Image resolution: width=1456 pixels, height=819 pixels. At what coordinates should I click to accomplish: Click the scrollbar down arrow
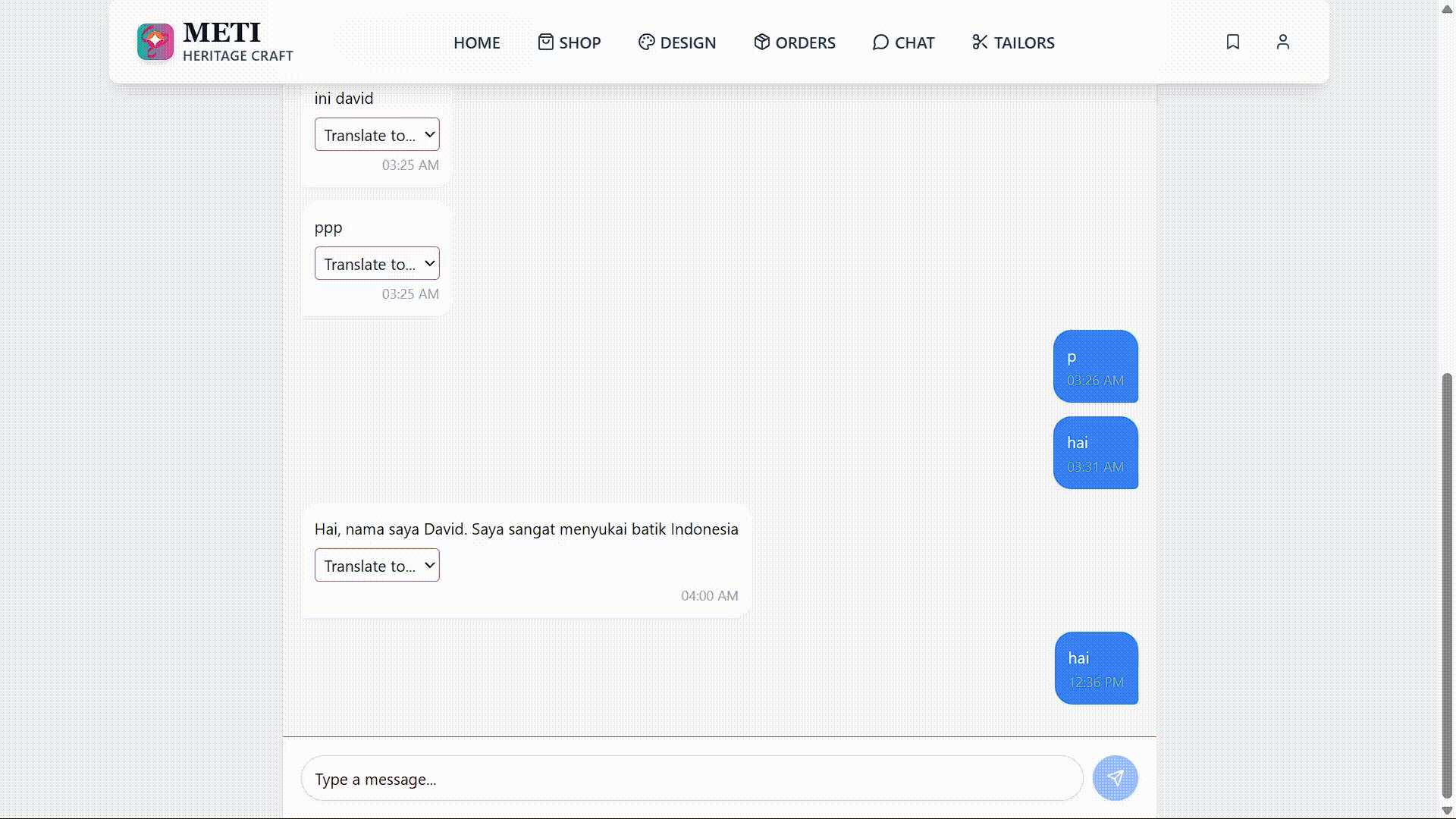coord(1447,811)
